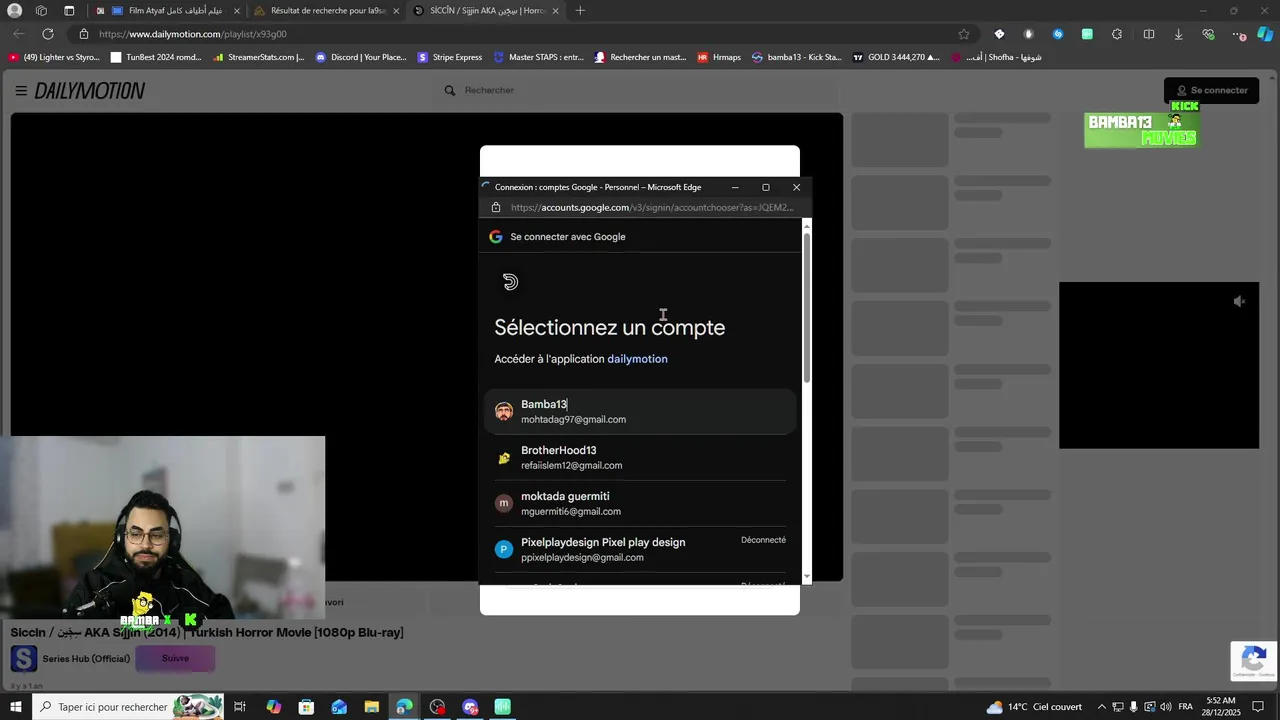
Task: Select the moktada guermiti account
Action: click(640, 504)
